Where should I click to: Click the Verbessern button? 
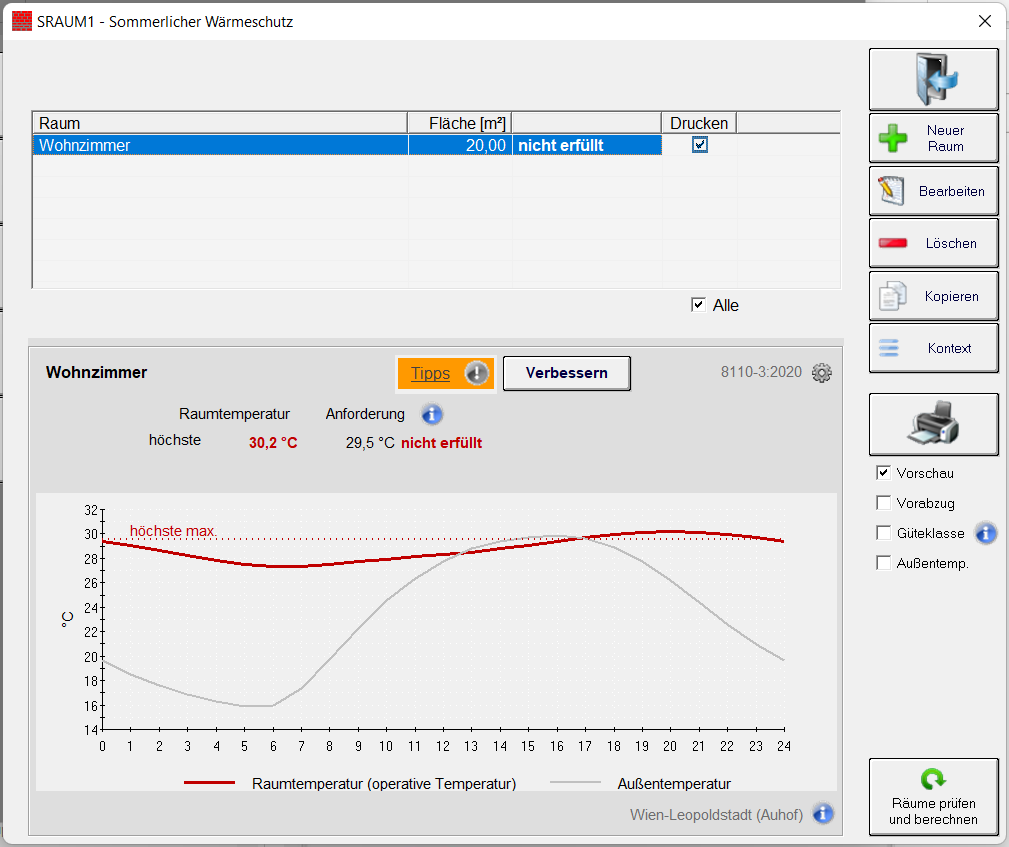coord(566,373)
